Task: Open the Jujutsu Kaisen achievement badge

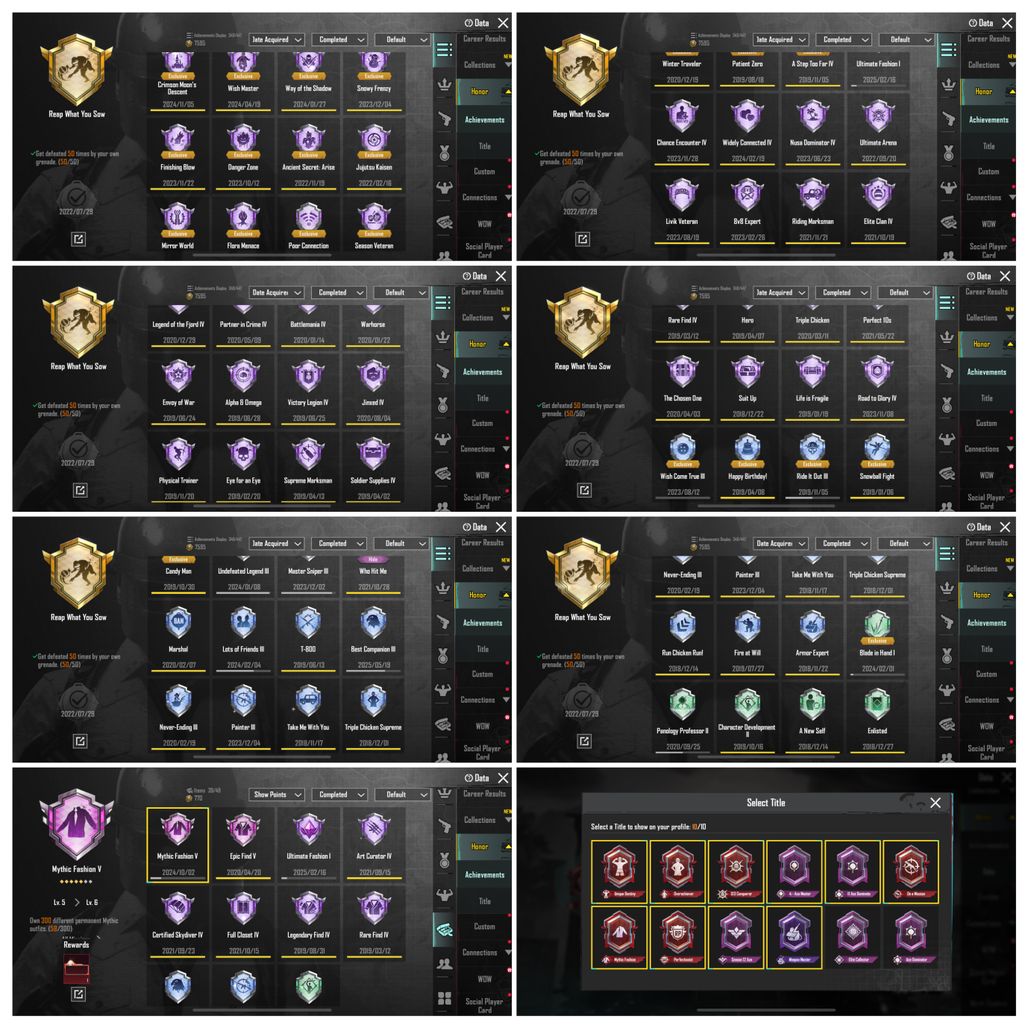Action: 374,155
